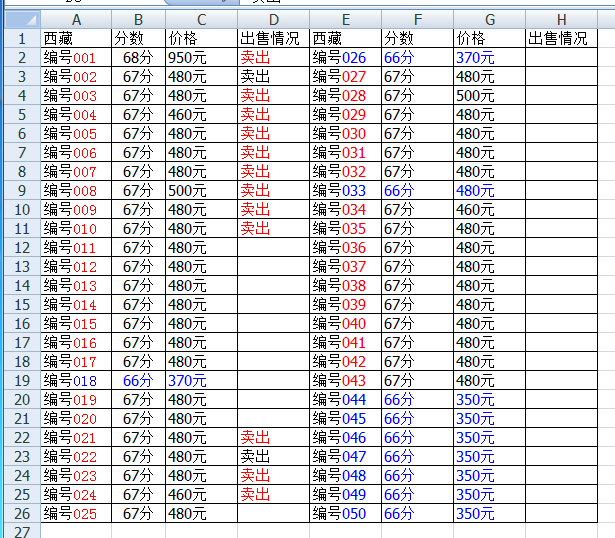Select column H header
Image resolution: width=615 pixels, height=538 pixels.
tap(561, 19)
